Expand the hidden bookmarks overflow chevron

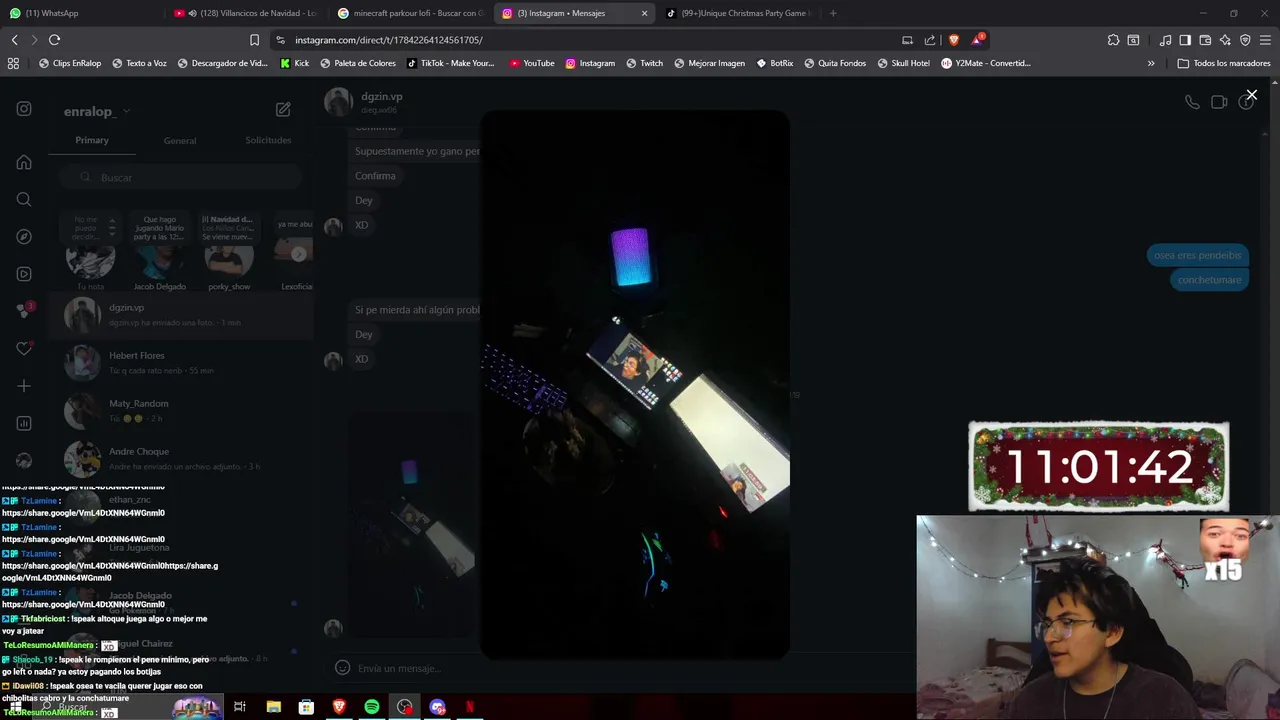pyautogui.click(x=1151, y=63)
